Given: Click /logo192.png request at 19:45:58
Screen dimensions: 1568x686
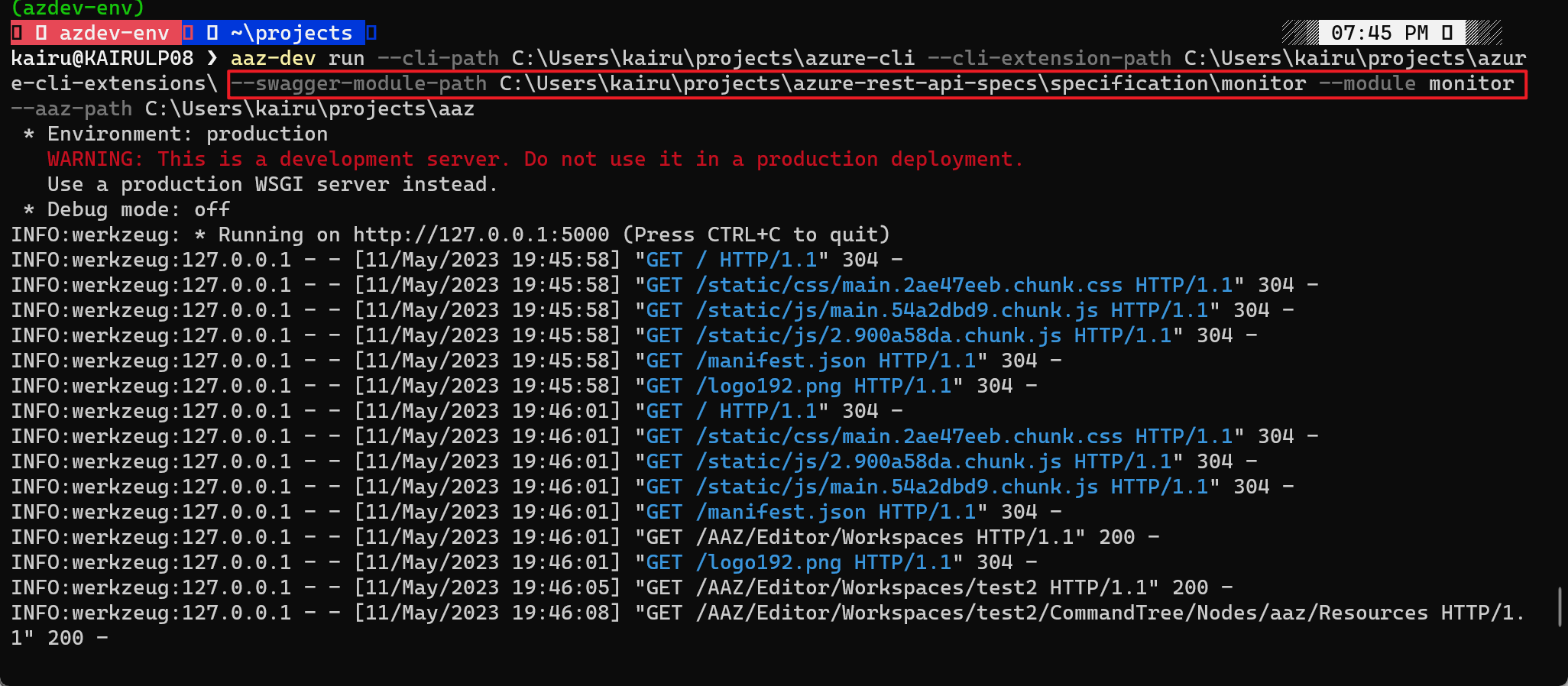Looking at the screenshot, I should tap(799, 386).
